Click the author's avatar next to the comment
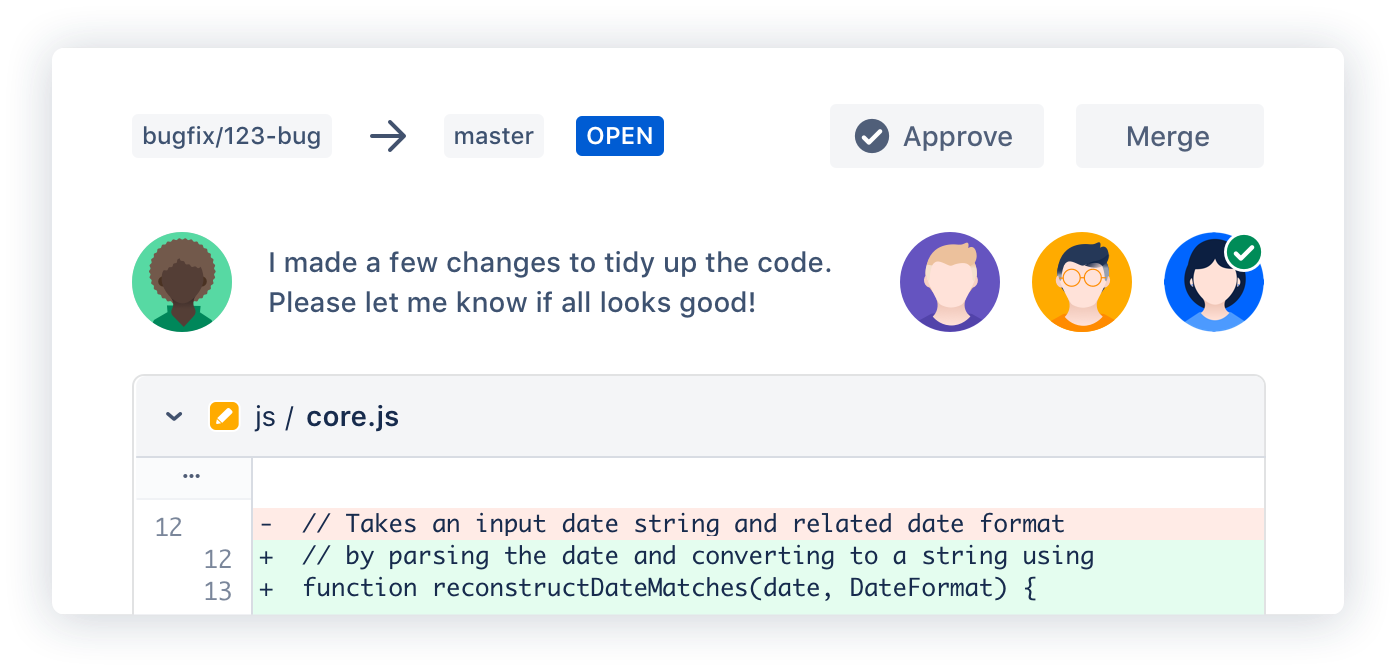This screenshot has height=670, width=1396. 182,281
